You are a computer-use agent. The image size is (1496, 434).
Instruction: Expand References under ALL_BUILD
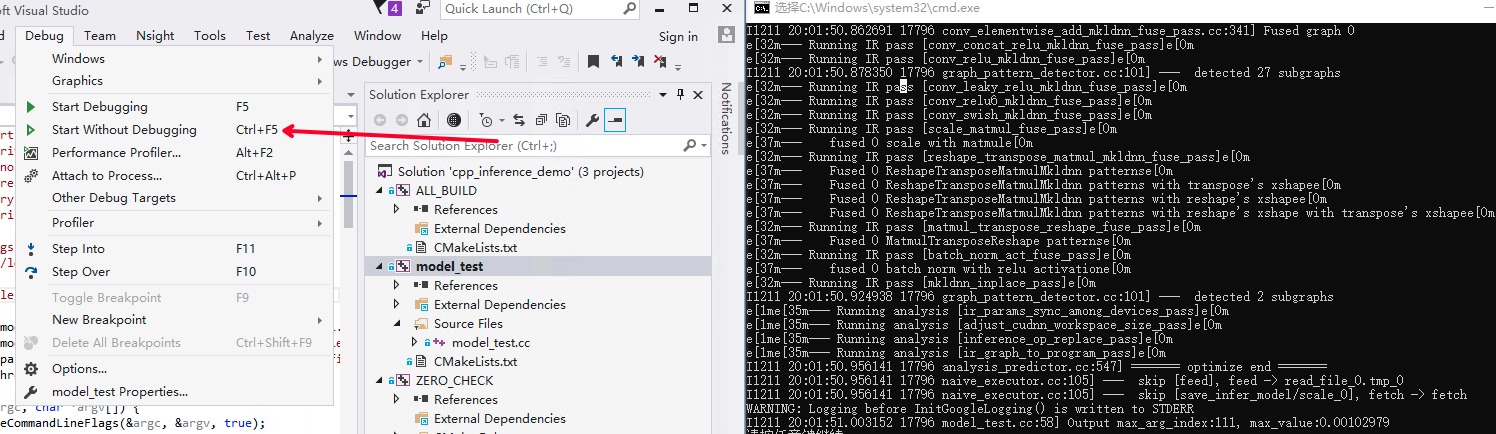(x=397, y=209)
